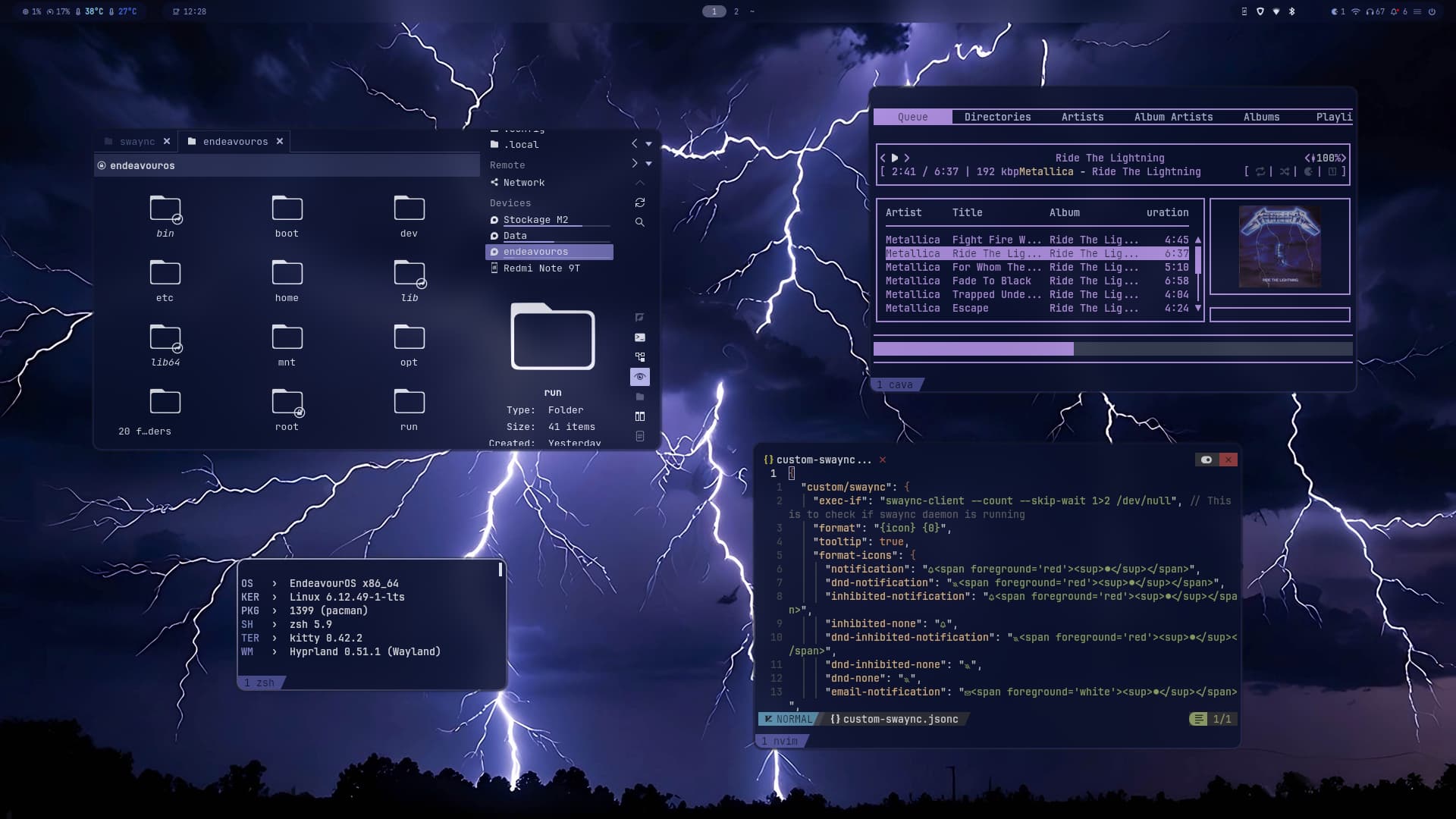Click the search magnifier in file manager
Image resolution: width=1456 pixels, height=819 pixels.
pyautogui.click(x=640, y=222)
